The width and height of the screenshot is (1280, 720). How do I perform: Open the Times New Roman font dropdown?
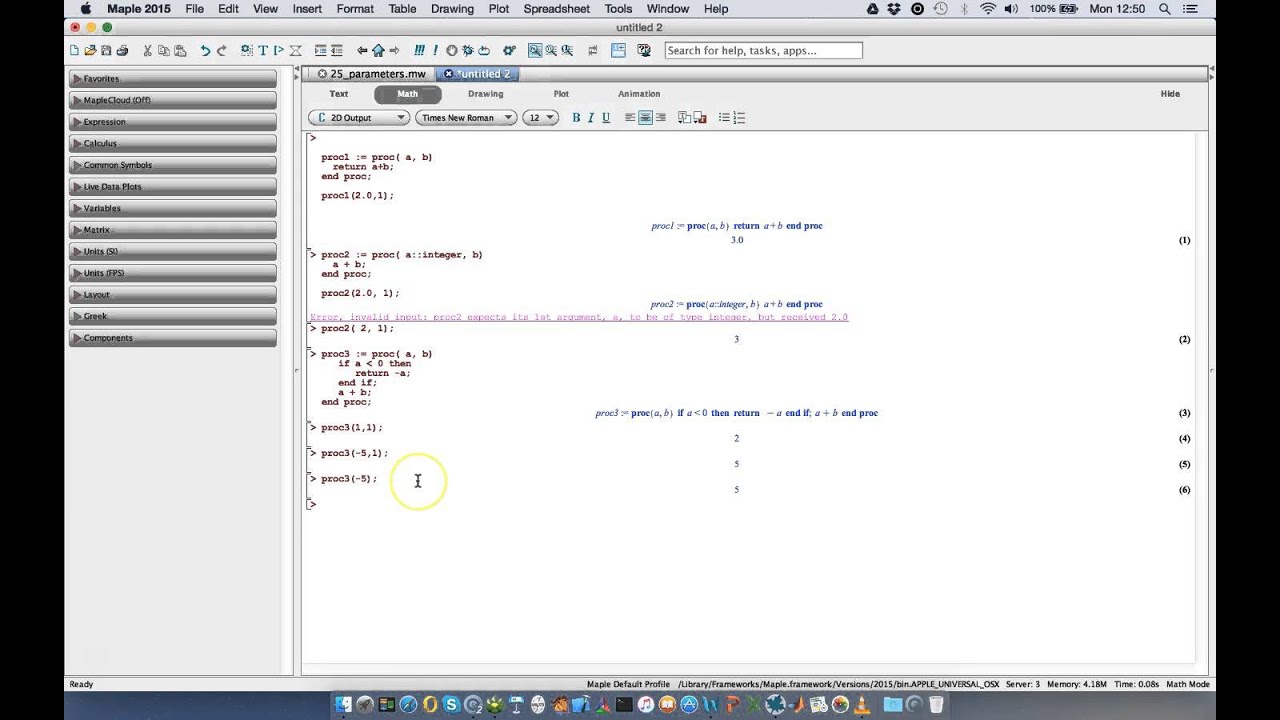pos(465,118)
